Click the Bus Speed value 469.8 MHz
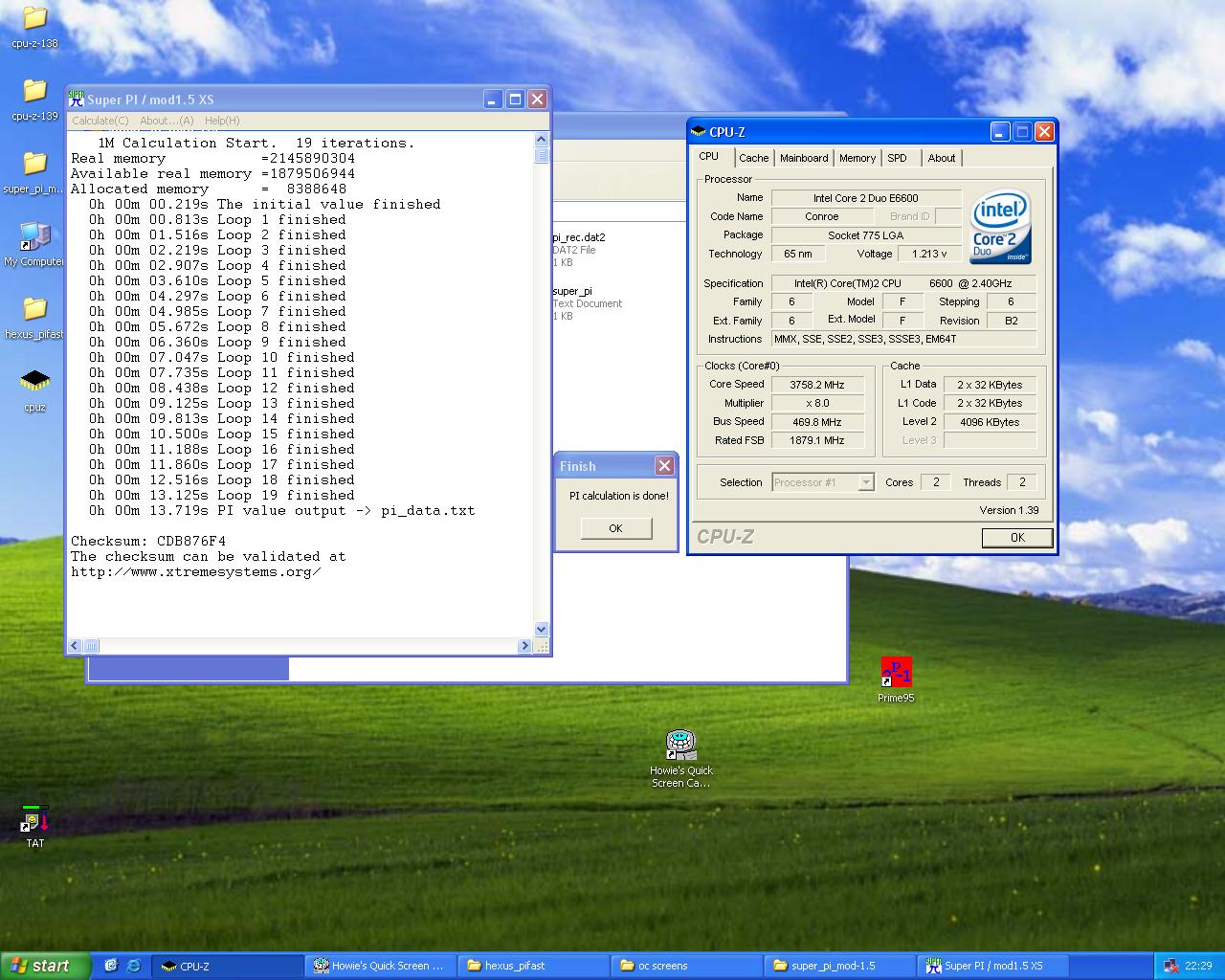Viewport: 1225px width, 980px height. pos(817,421)
